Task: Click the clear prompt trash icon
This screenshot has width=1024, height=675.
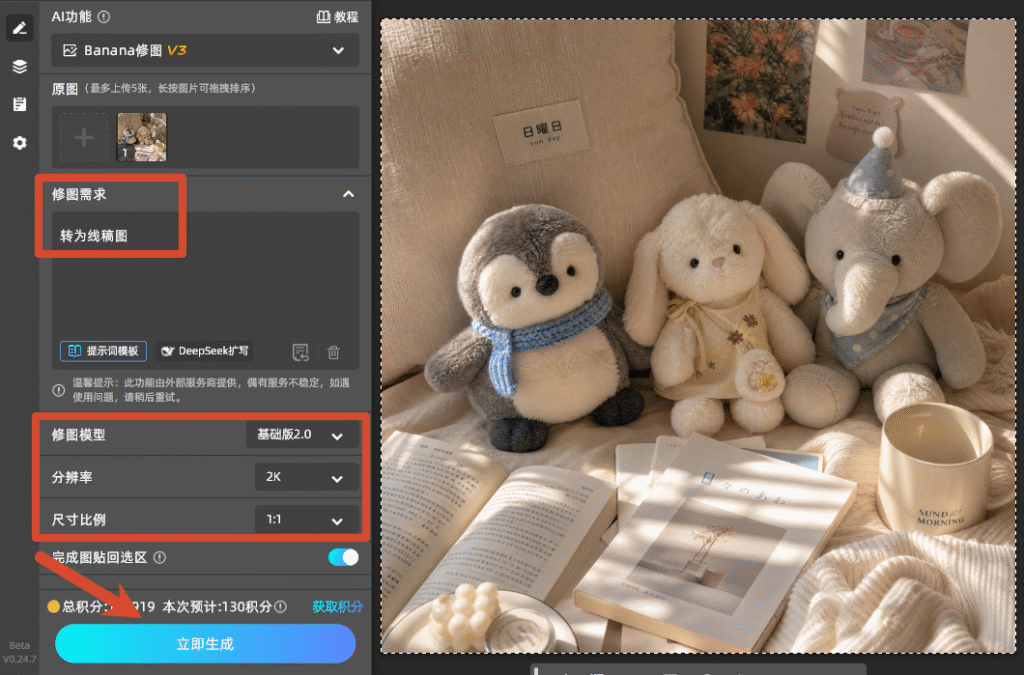Action: [334, 353]
